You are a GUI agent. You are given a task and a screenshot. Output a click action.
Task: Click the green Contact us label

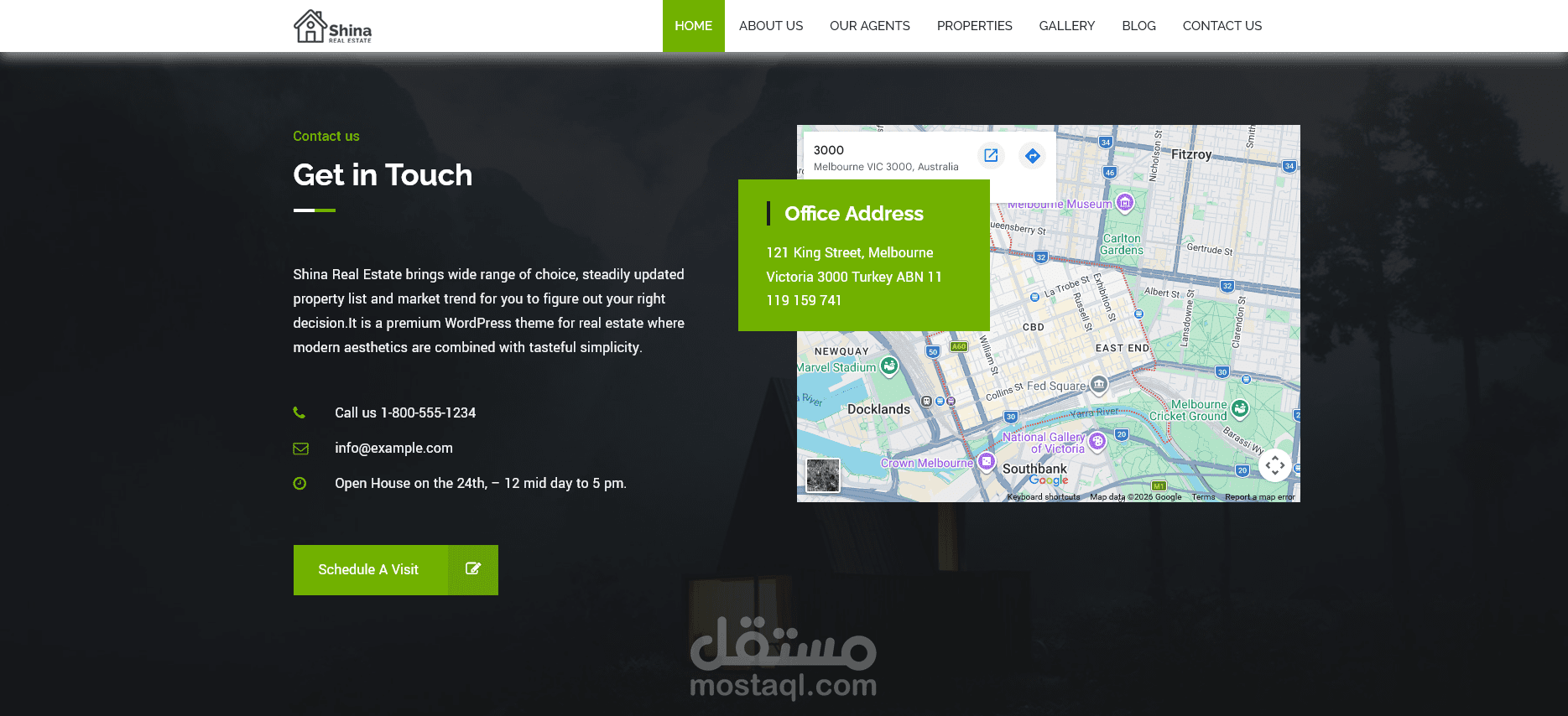[326, 136]
